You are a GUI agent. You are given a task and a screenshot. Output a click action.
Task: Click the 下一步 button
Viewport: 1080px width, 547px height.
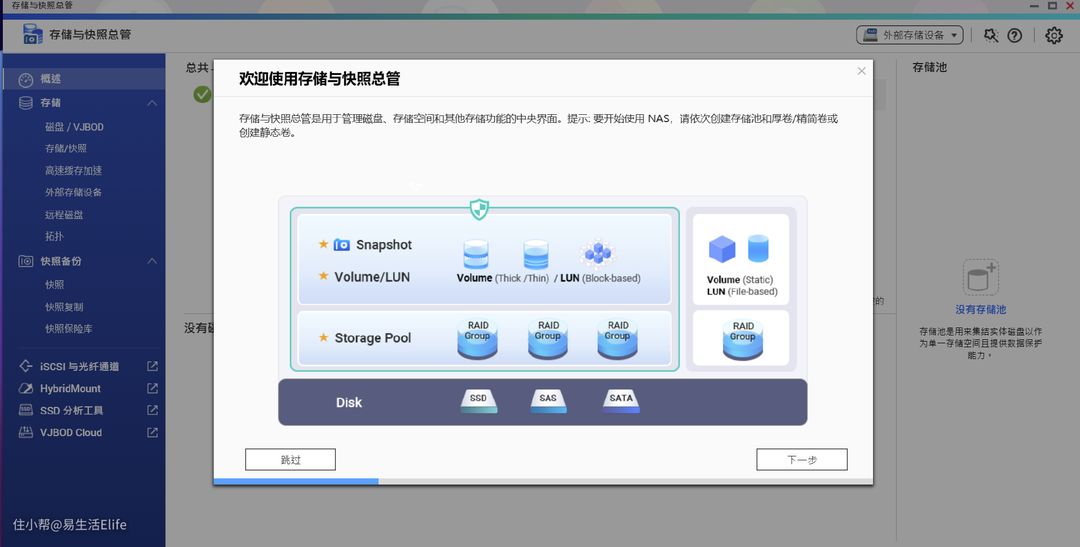pos(801,460)
